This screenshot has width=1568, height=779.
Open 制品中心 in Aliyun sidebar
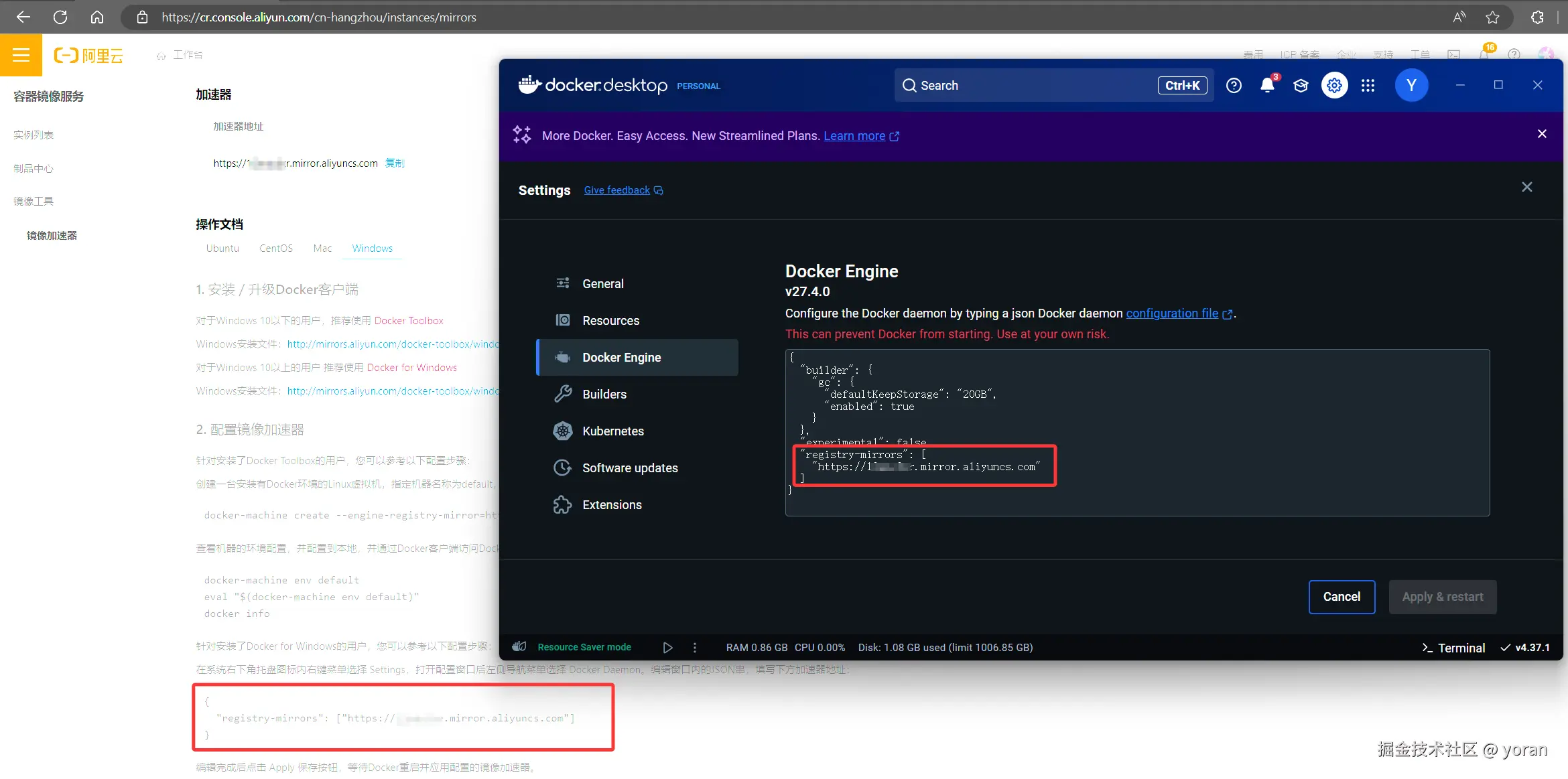[x=34, y=169]
